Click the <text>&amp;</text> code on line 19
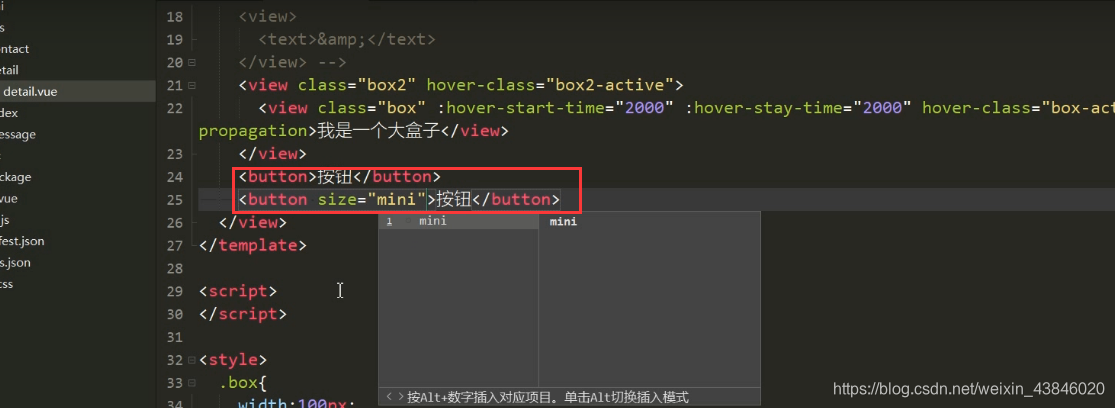 (x=347, y=40)
